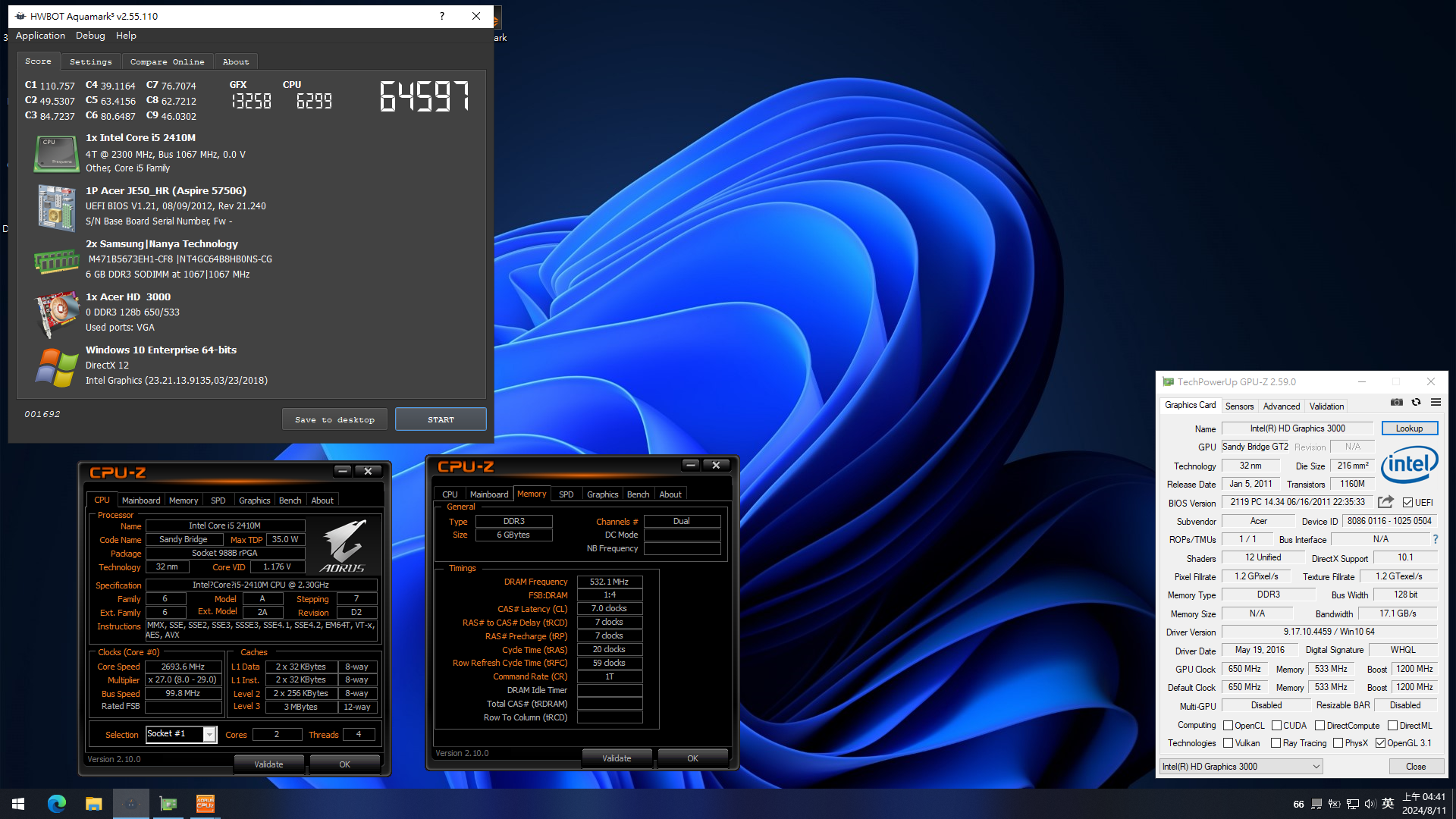1456x819 pixels.
Task: Toggle the PhysX checkbox
Action: [1338, 743]
